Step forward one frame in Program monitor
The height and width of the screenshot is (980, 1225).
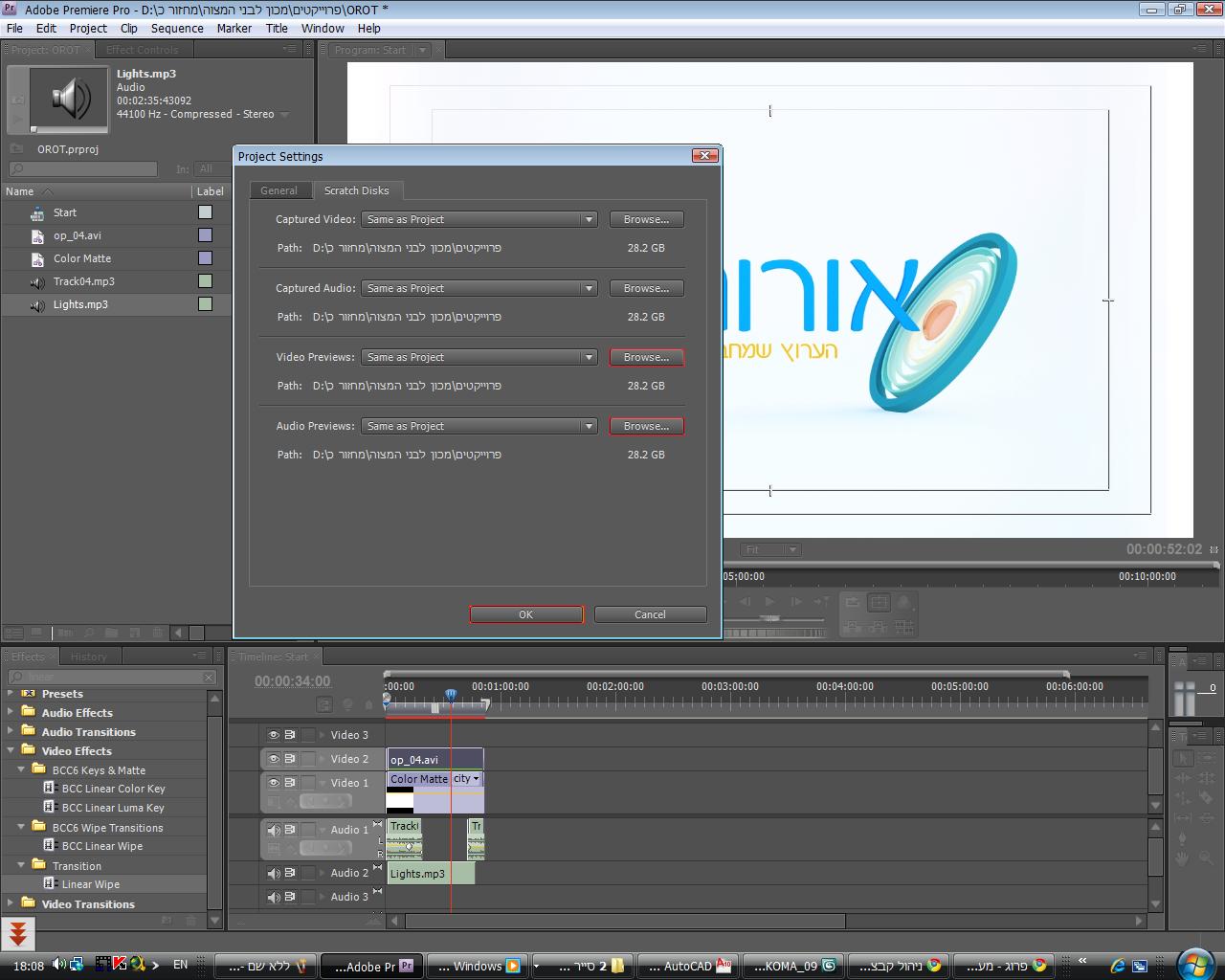pyautogui.click(x=795, y=602)
